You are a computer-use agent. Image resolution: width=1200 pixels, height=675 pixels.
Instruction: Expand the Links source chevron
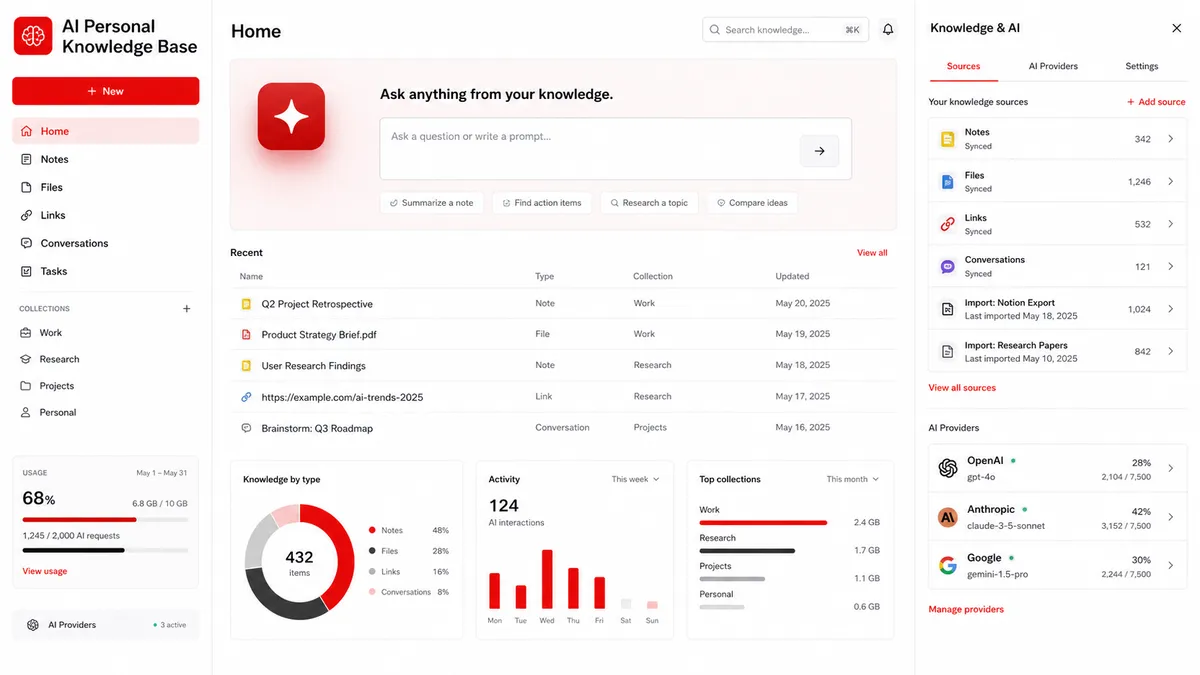point(1171,224)
